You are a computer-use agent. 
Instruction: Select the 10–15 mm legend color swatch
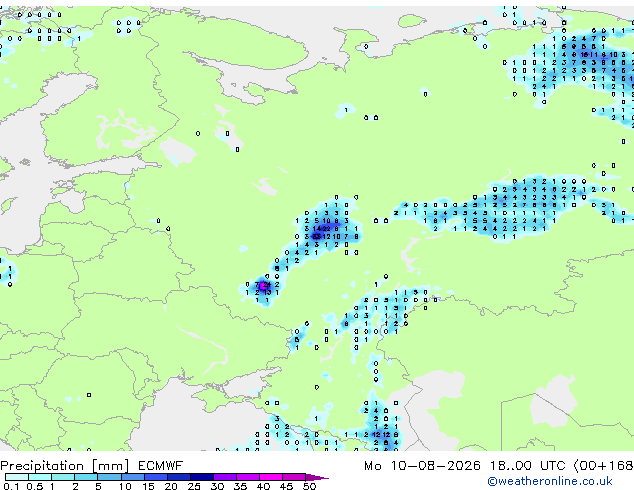coord(132,477)
